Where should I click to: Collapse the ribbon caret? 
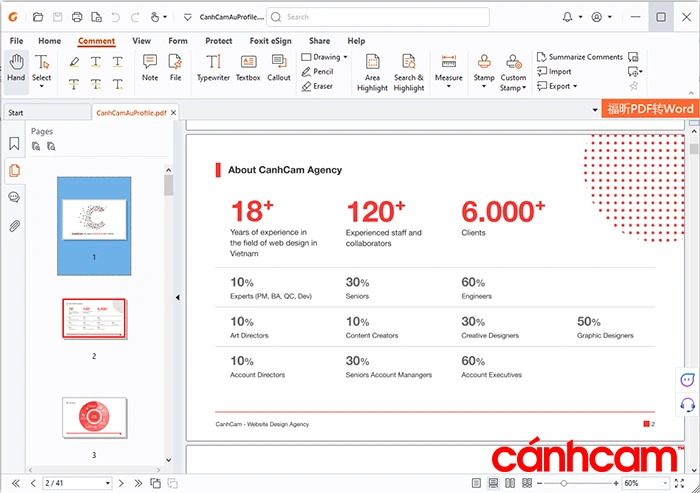point(691,93)
